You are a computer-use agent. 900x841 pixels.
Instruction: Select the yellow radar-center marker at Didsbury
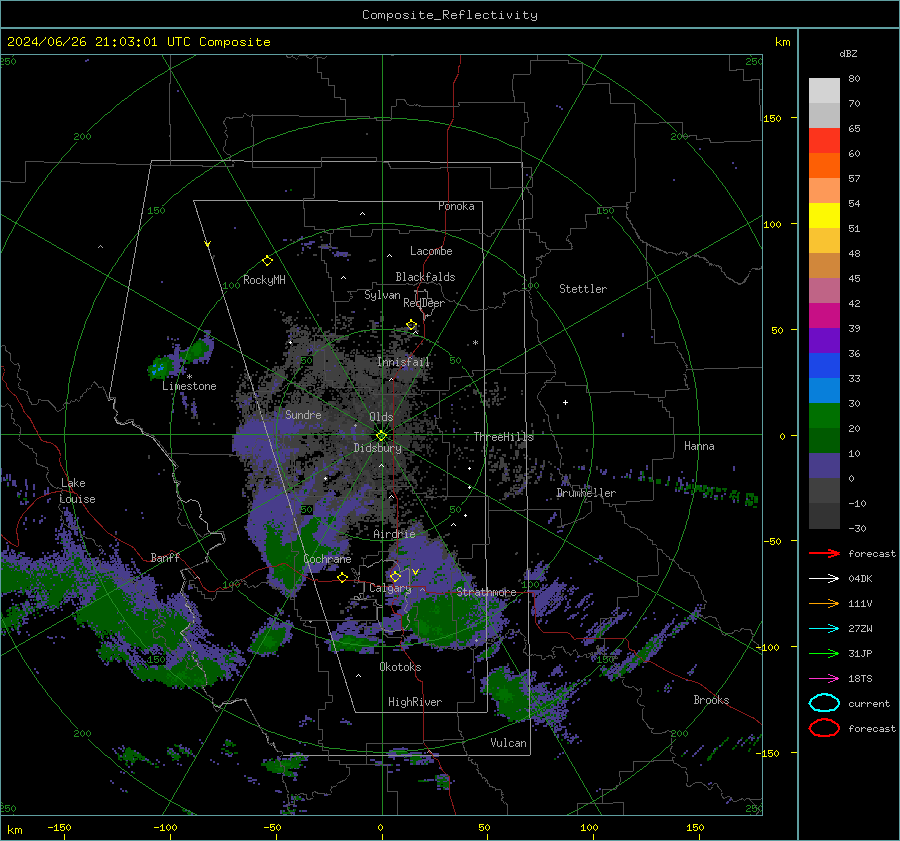tap(381, 436)
